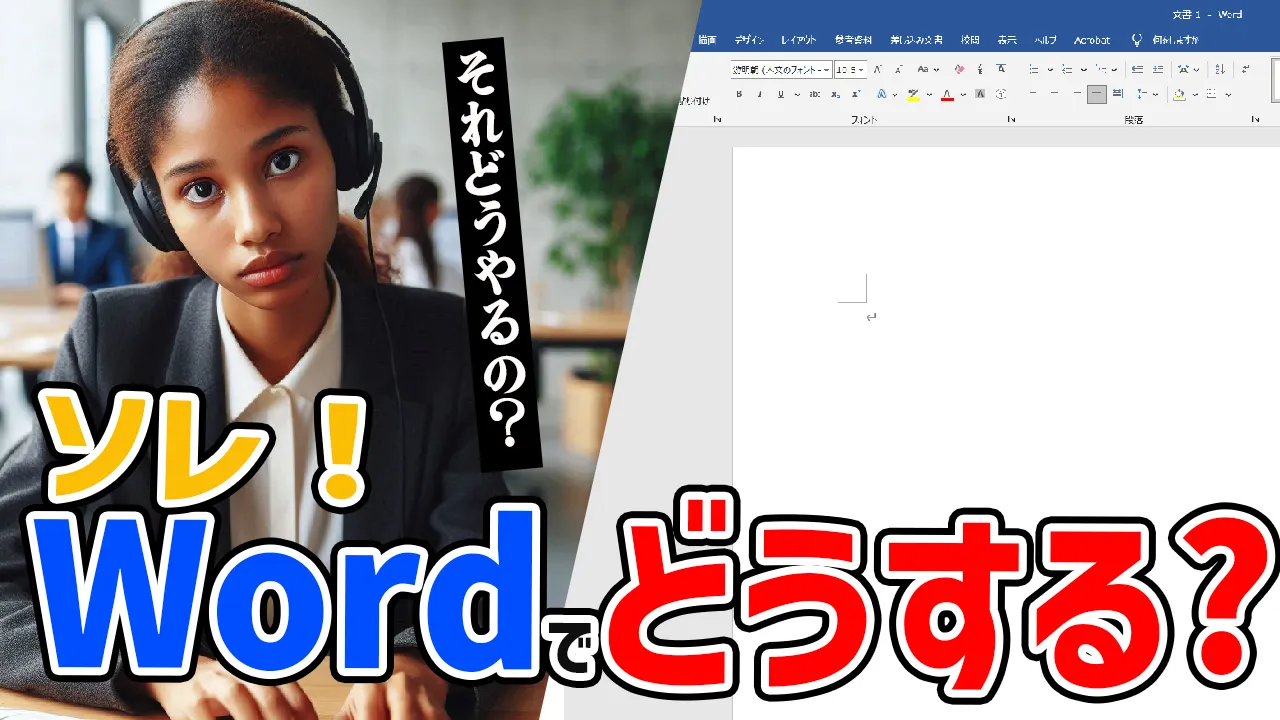Switch to the Acrobat ribbon tab
The height and width of the screenshot is (720, 1280).
pos(1092,40)
